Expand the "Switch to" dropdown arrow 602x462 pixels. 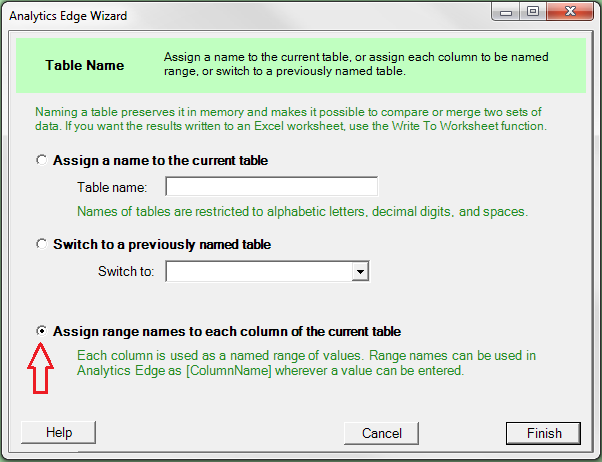click(x=360, y=272)
